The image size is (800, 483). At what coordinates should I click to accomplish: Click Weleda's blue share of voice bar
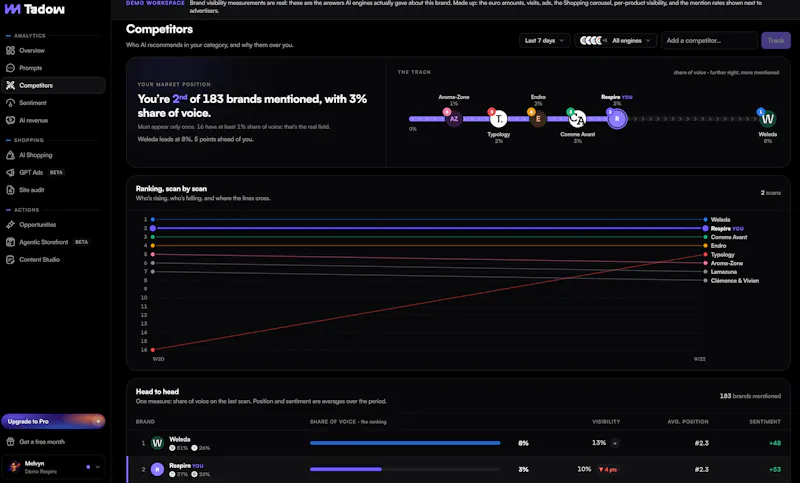point(405,443)
